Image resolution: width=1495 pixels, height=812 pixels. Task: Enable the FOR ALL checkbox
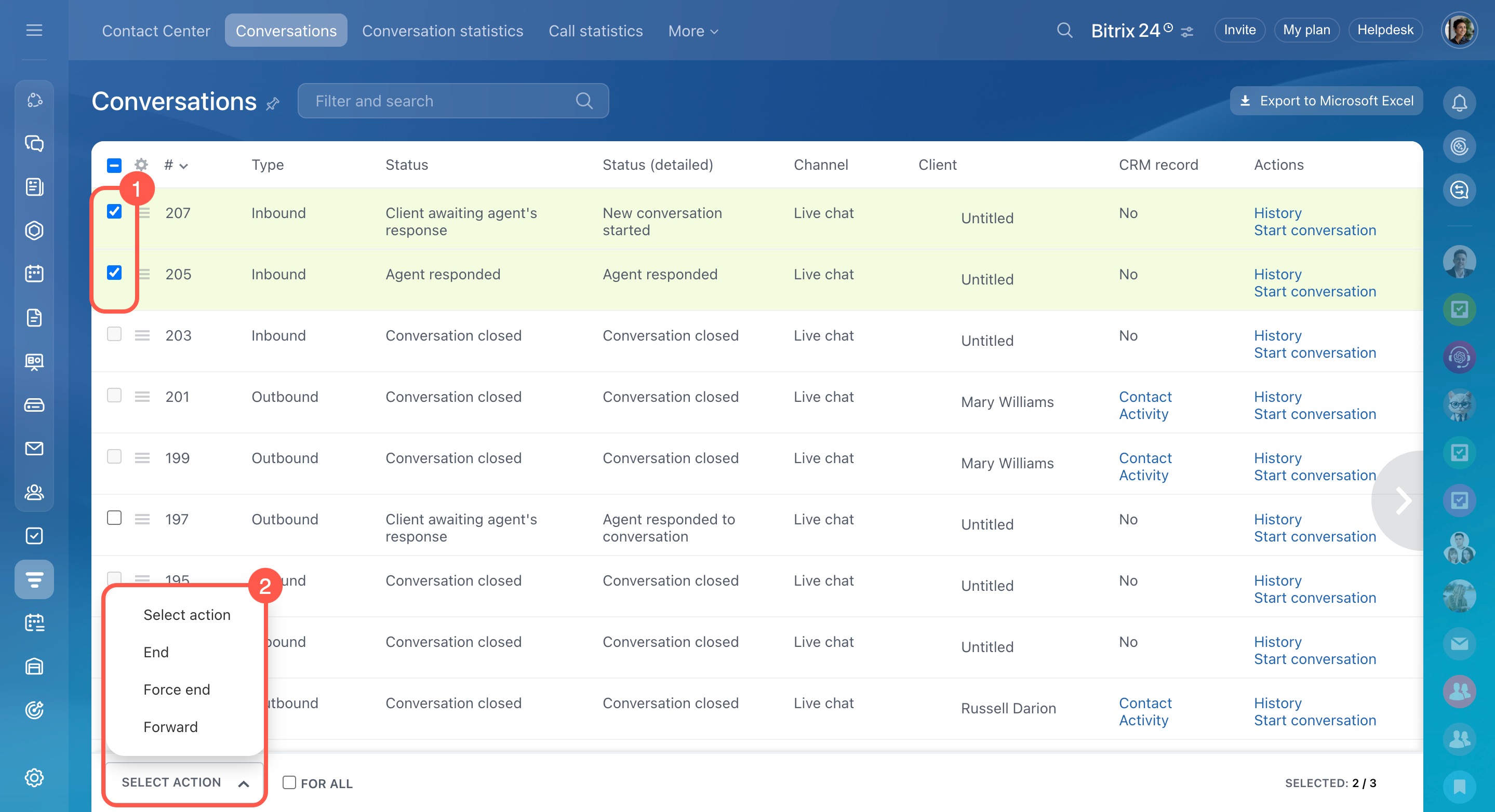[289, 782]
